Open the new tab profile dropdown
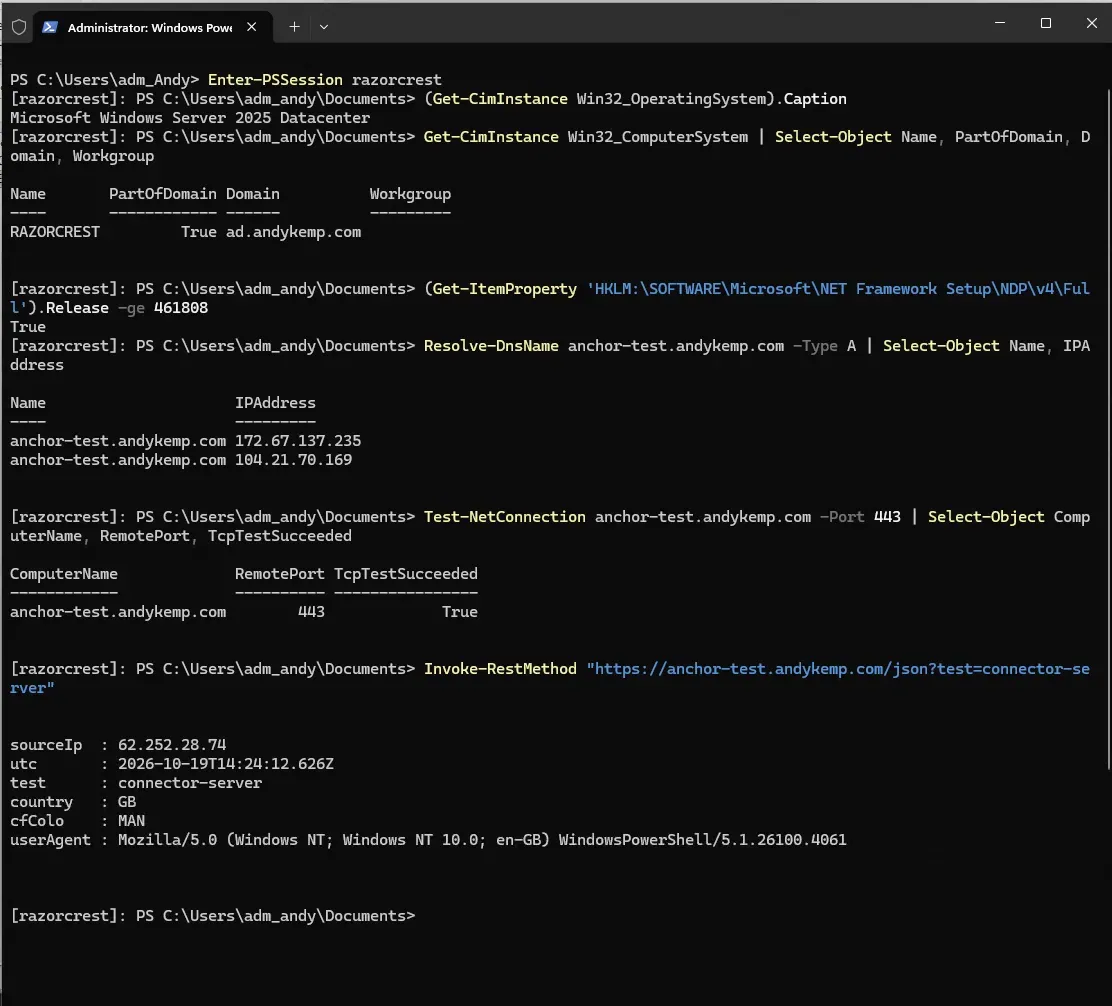Viewport: 1112px width, 1006px height. click(x=324, y=27)
